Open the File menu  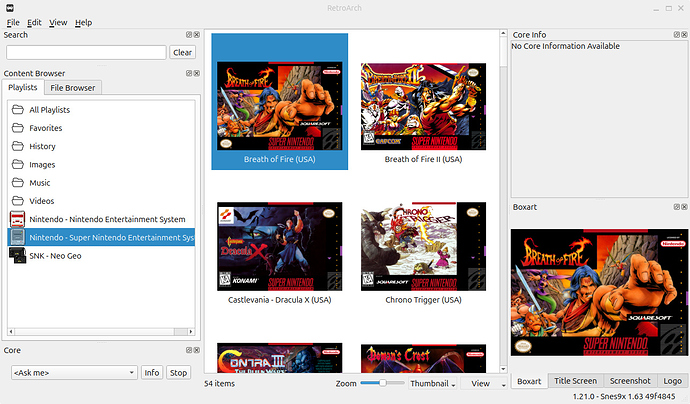[x=13, y=22]
